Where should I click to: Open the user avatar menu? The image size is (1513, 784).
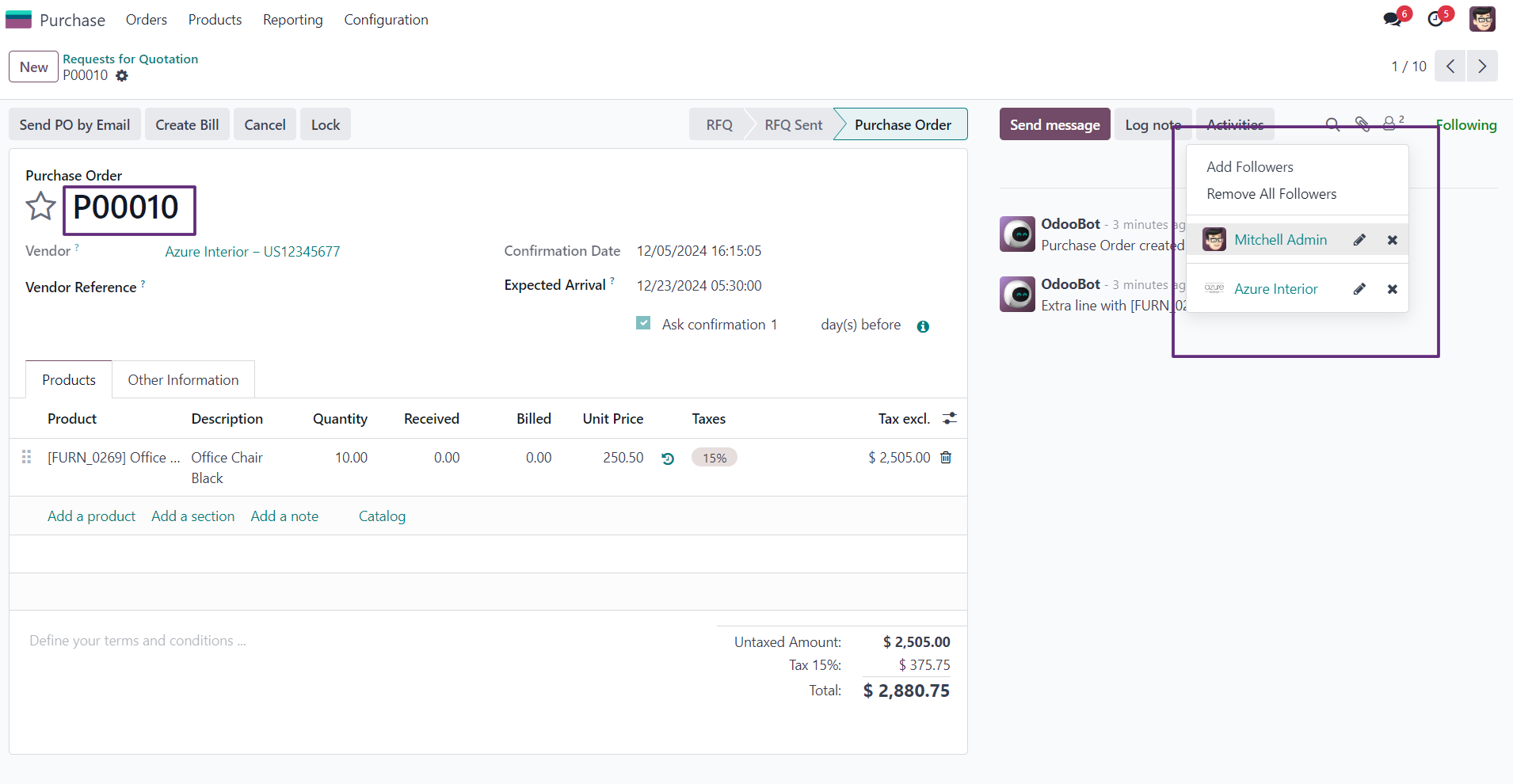(1482, 19)
